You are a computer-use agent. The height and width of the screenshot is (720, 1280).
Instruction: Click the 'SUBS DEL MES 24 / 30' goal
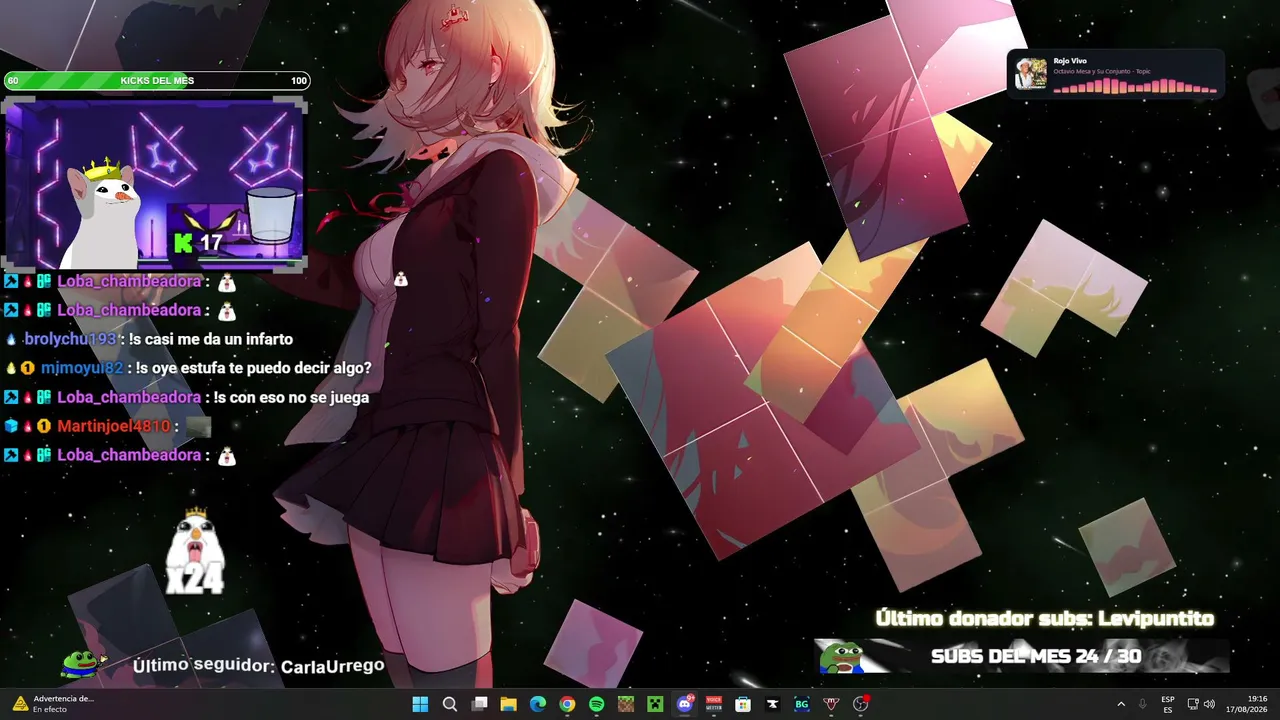point(1036,657)
